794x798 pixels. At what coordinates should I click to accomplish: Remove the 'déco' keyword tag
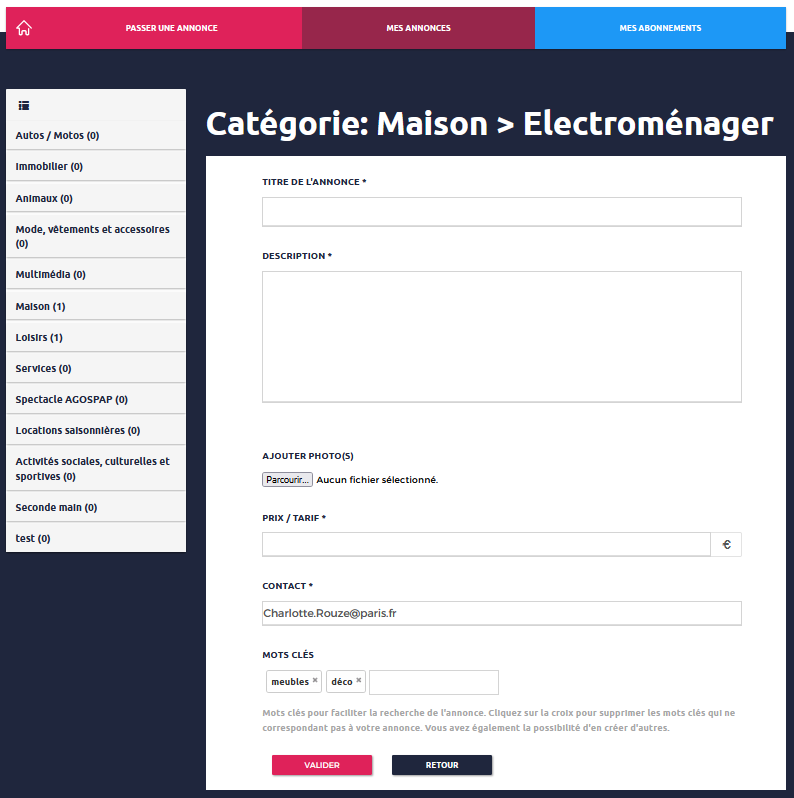[359, 681]
